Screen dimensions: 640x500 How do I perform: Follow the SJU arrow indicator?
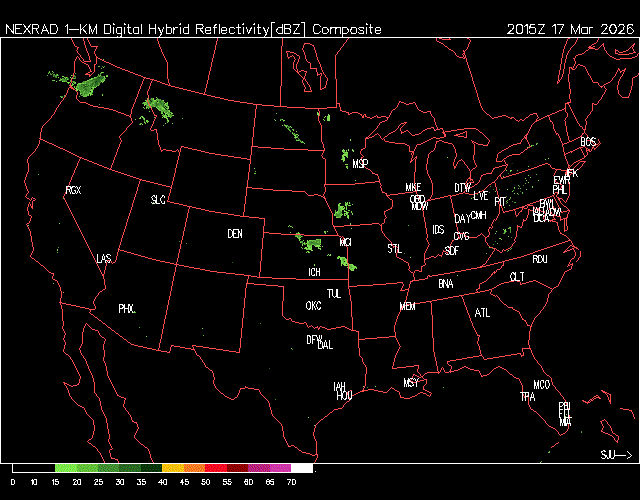tap(616, 454)
